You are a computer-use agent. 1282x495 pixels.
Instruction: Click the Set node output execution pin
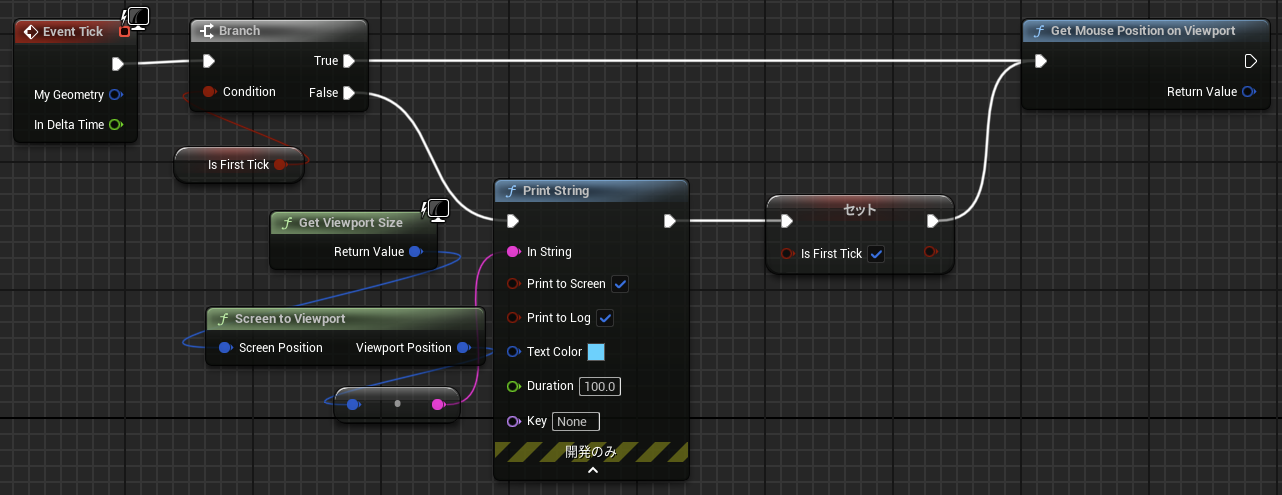[933, 221]
